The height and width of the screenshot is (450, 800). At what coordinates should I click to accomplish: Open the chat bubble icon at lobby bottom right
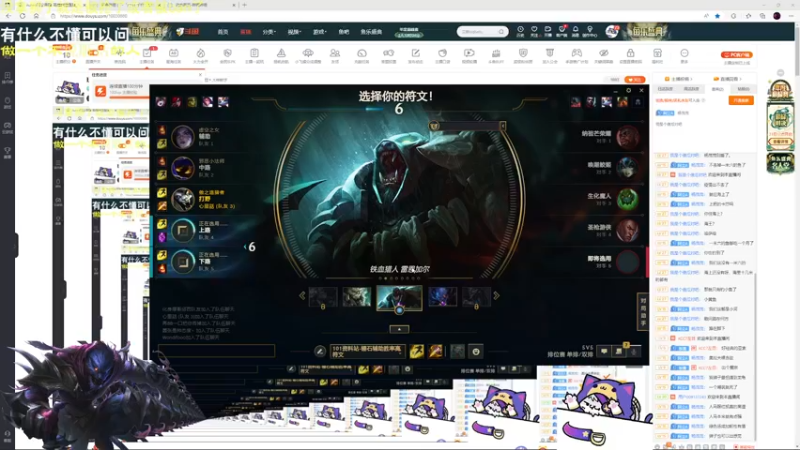coord(604,352)
